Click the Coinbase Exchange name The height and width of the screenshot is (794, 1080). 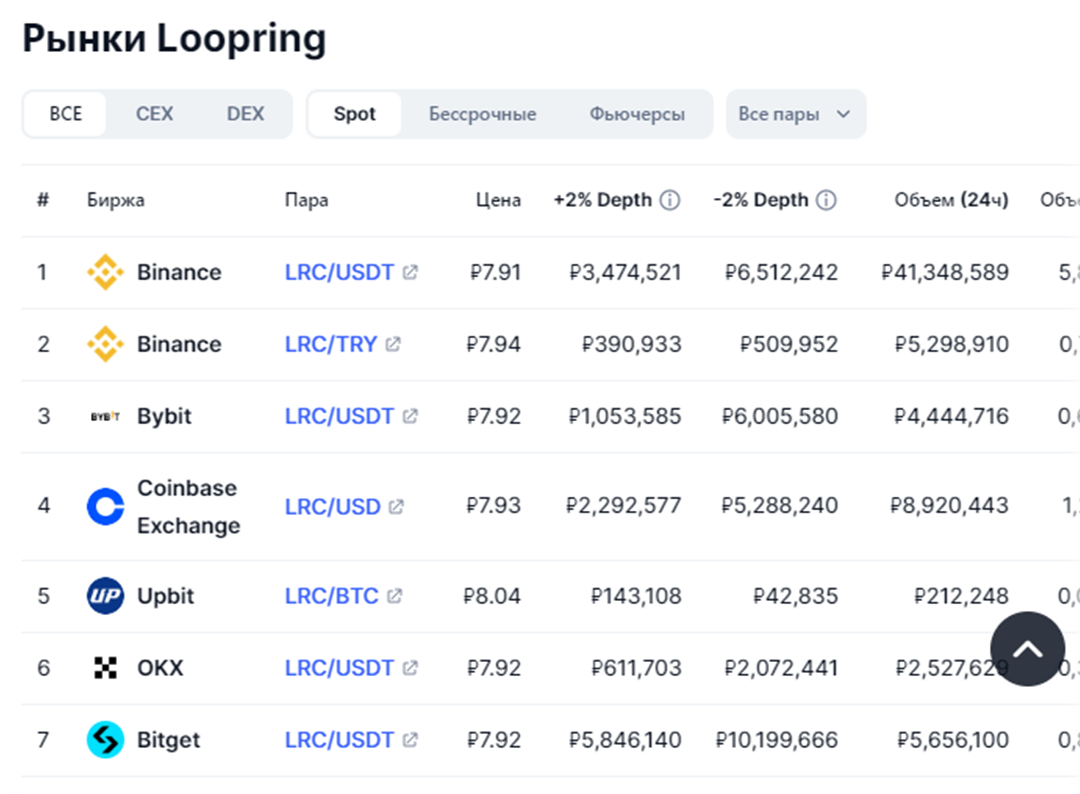(189, 506)
